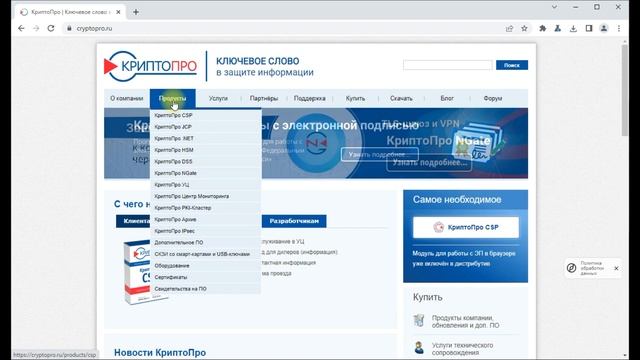Close the КриптоПро browser tab
The width and height of the screenshot is (640, 360).
[118, 12]
